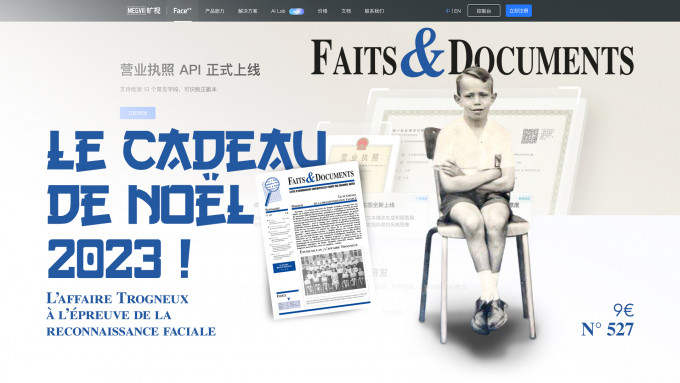Click the red emblem on business license
Viewport: 680px width, 383px height.
362,143
